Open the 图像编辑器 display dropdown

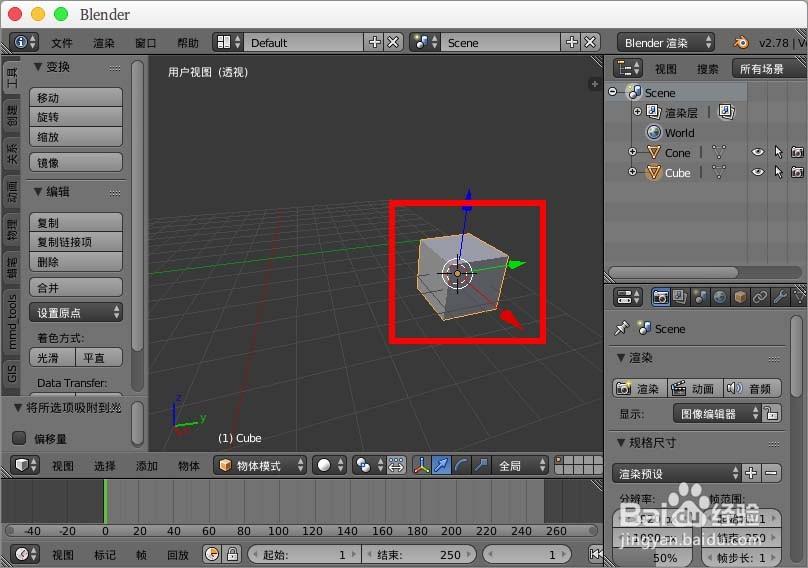pyautogui.click(x=717, y=413)
